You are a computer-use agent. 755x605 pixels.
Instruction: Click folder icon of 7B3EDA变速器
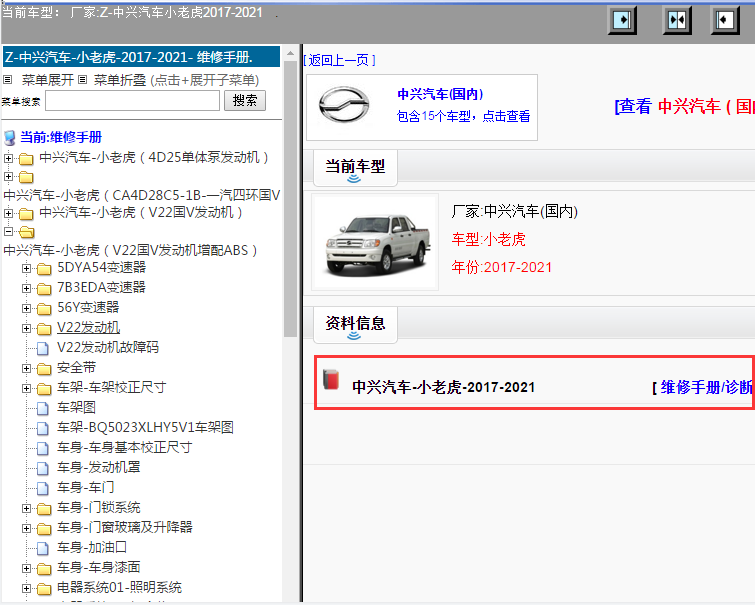(44, 289)
